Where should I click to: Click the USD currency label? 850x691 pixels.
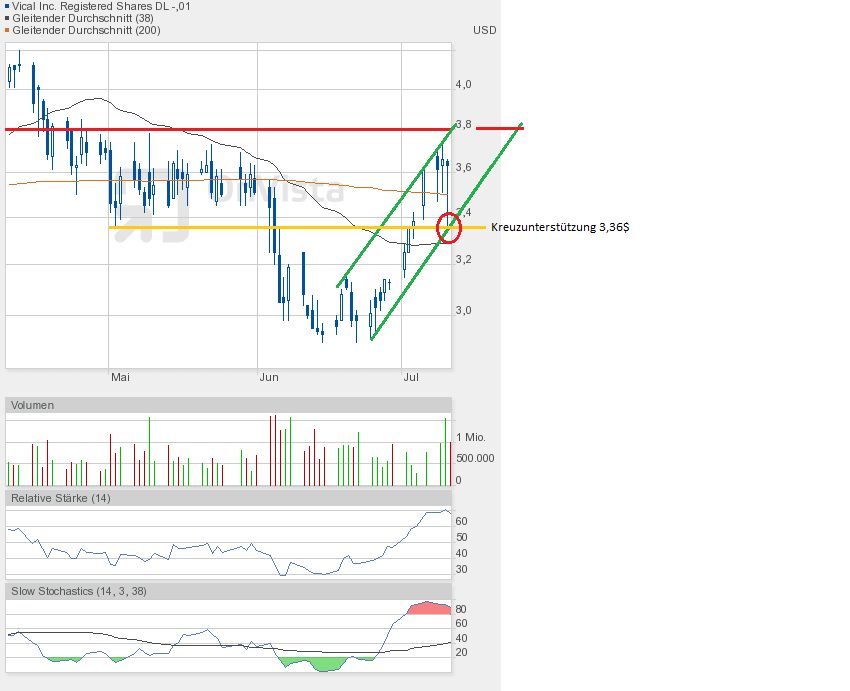[484, 30]
